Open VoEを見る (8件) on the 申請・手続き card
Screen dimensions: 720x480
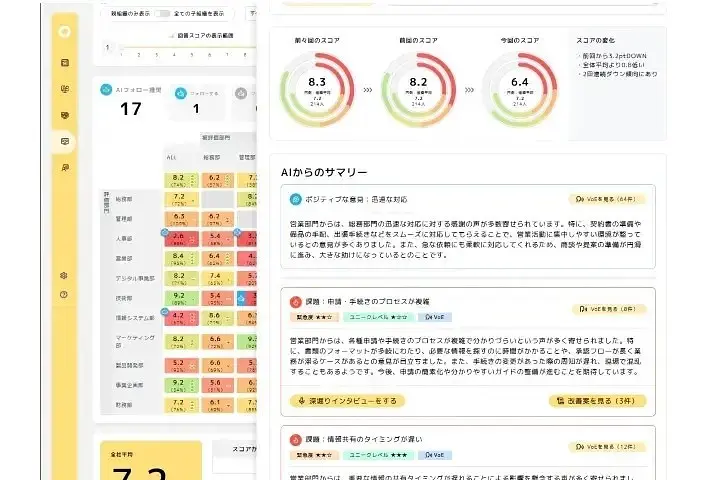pyautogui.click(x=609, y=309)
